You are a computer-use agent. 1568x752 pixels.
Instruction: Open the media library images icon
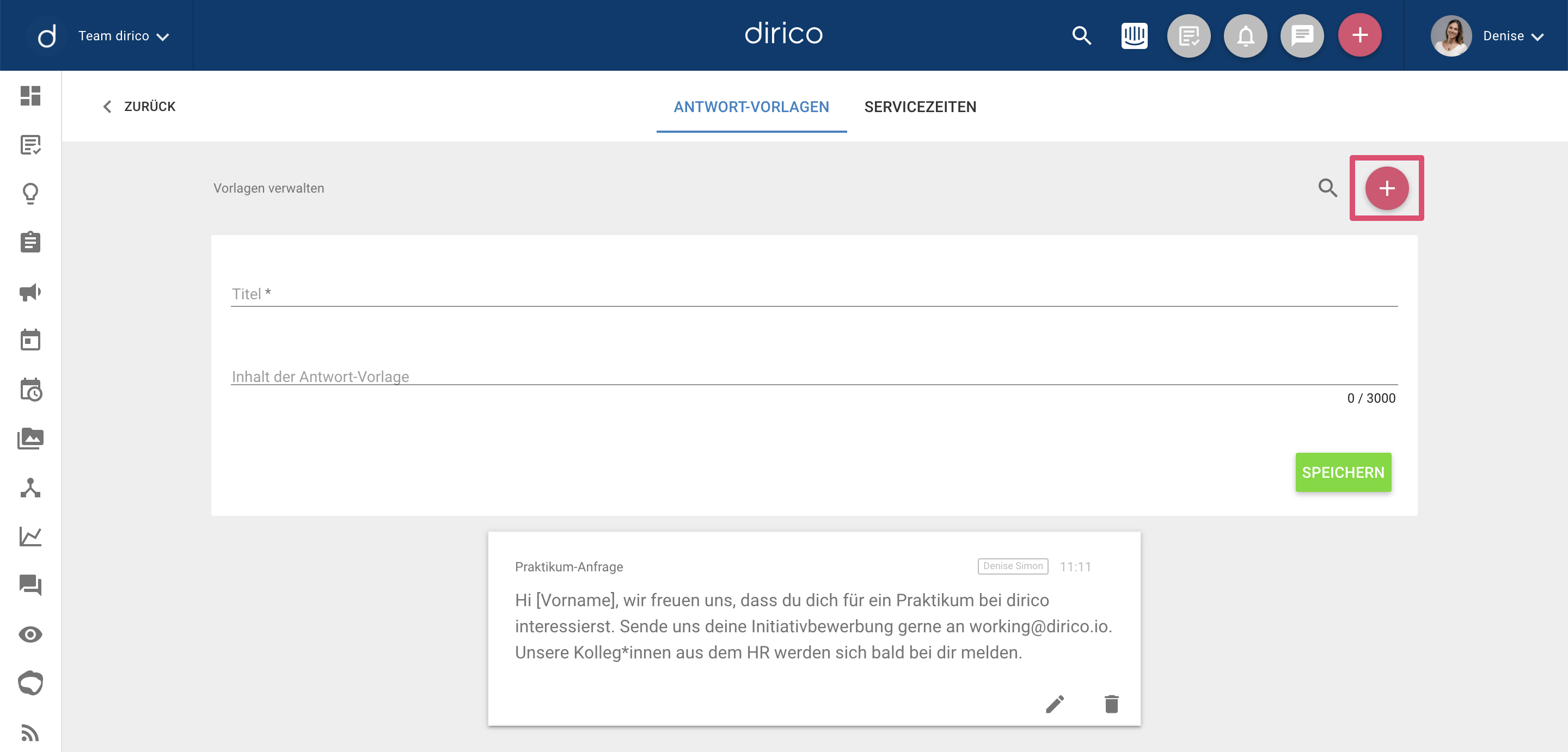tap(30, 439)
